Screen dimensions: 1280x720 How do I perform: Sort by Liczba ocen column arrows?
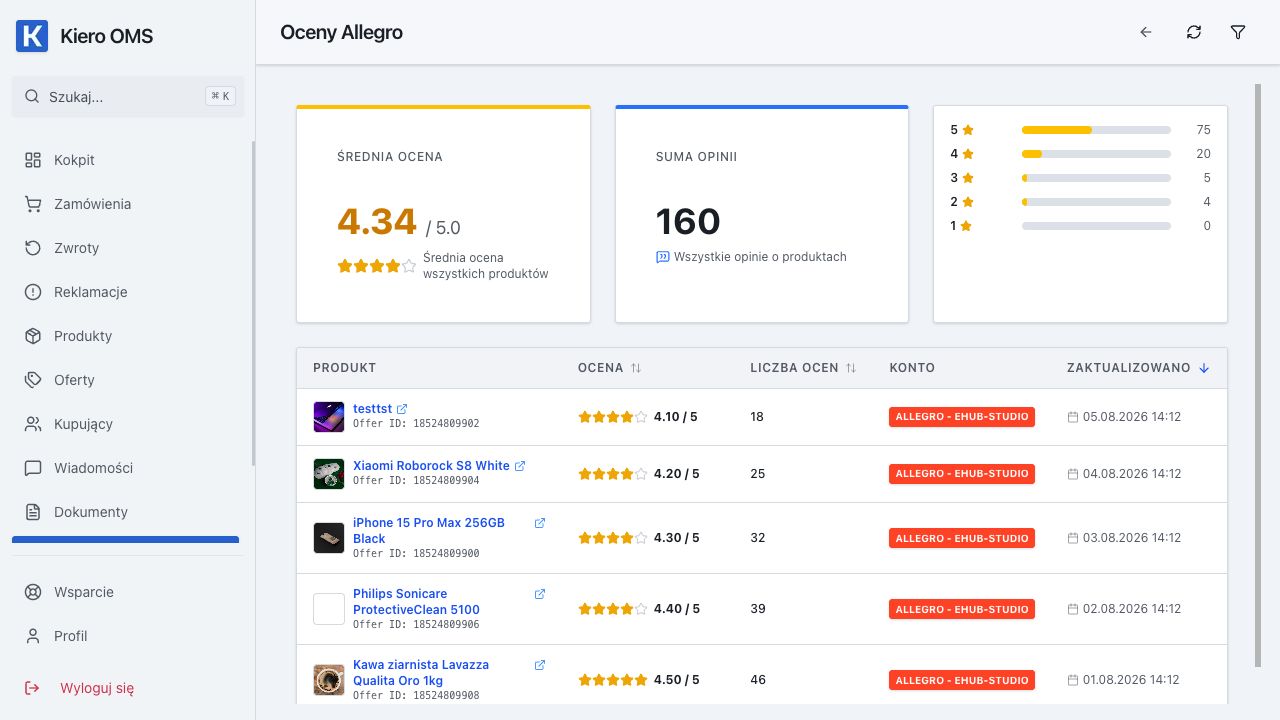point(851,368)
